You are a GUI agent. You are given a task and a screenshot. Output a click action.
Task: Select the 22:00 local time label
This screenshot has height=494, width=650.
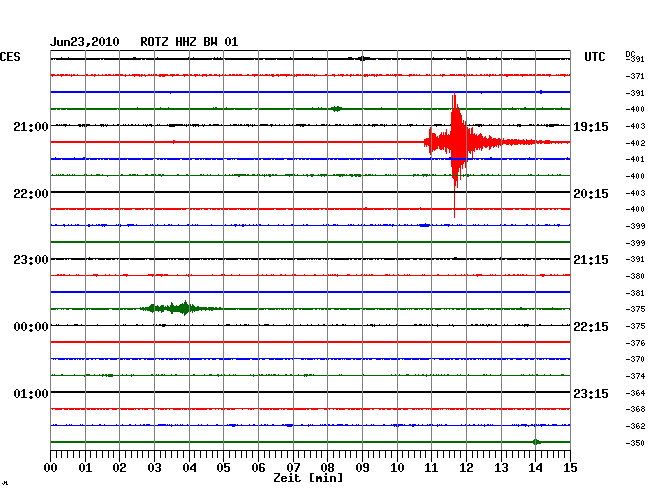click(x=31, y=194)
